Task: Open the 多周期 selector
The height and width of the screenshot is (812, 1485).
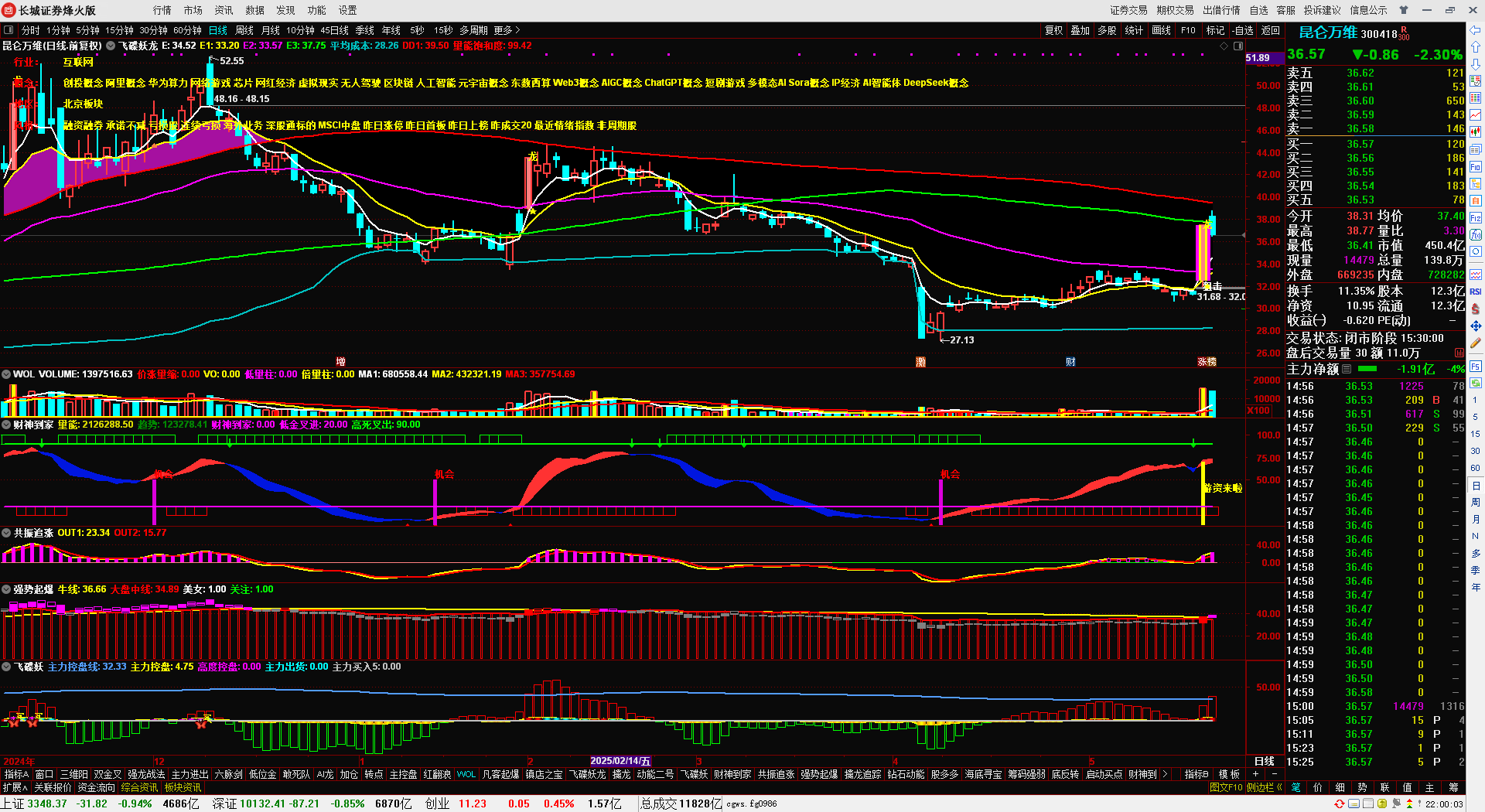Action: pyautogui.click(x=473, y=30)
